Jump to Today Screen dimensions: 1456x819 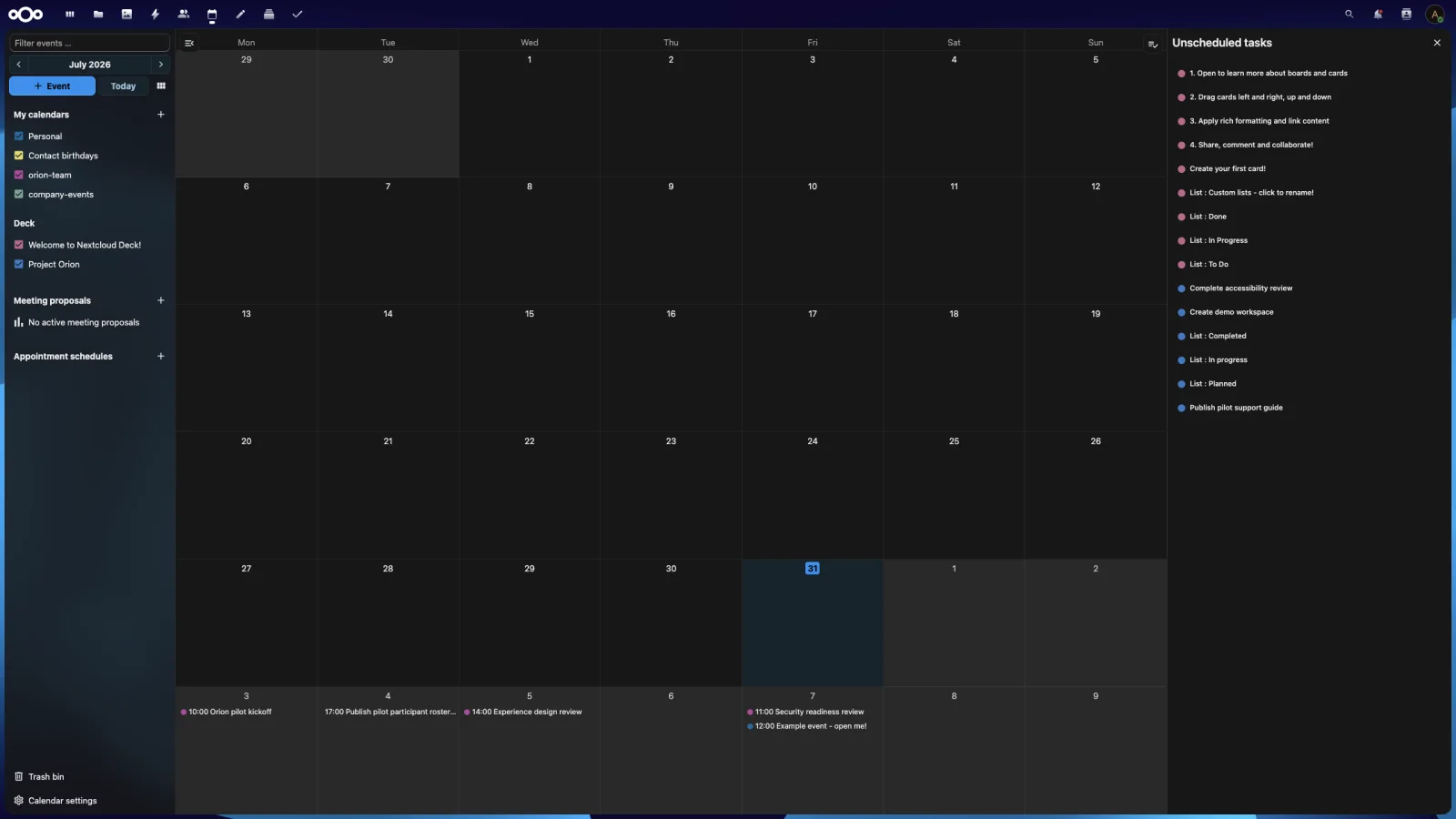(x=123, y=86)
